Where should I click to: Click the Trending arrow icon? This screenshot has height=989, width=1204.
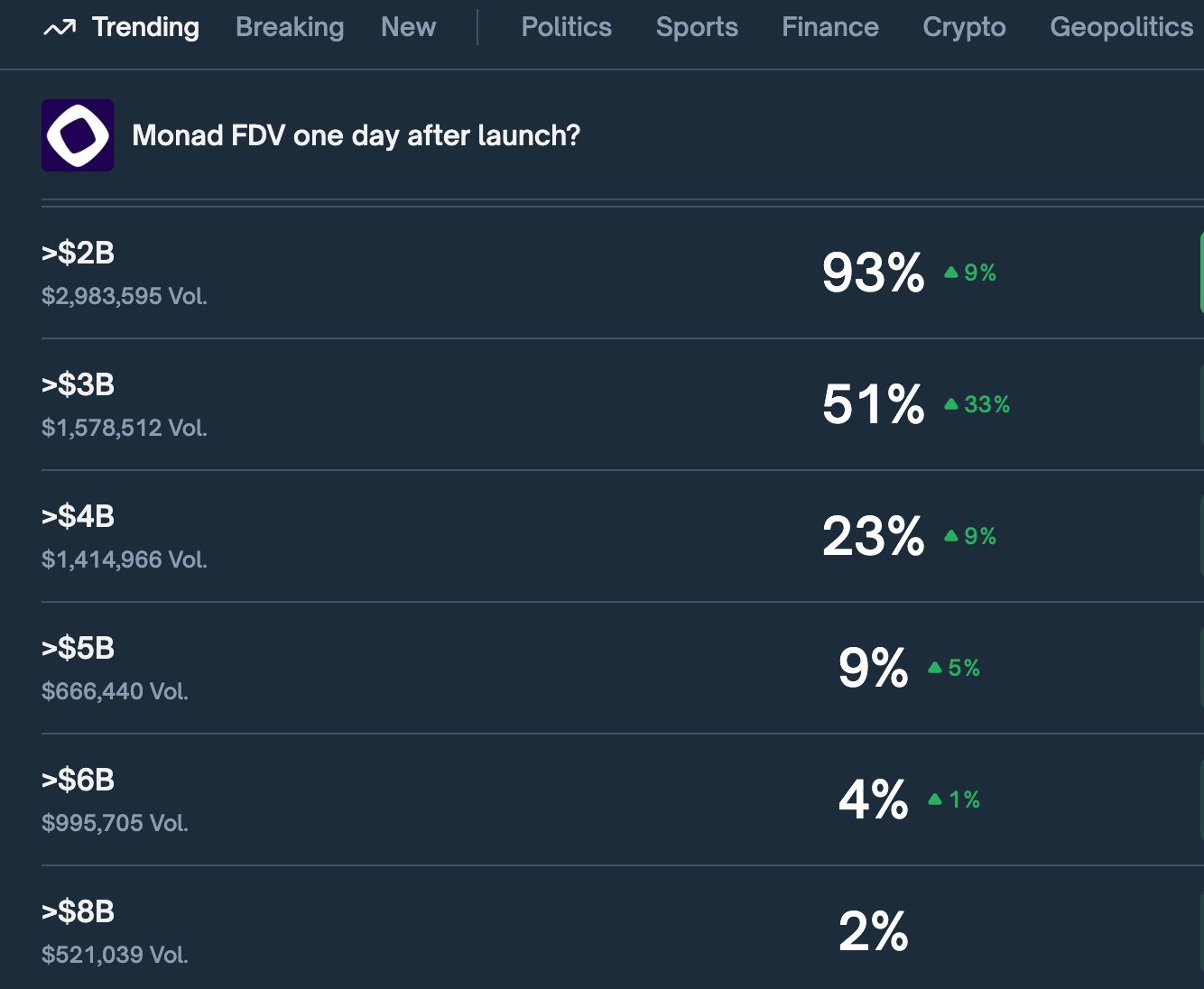click(60, 28)
